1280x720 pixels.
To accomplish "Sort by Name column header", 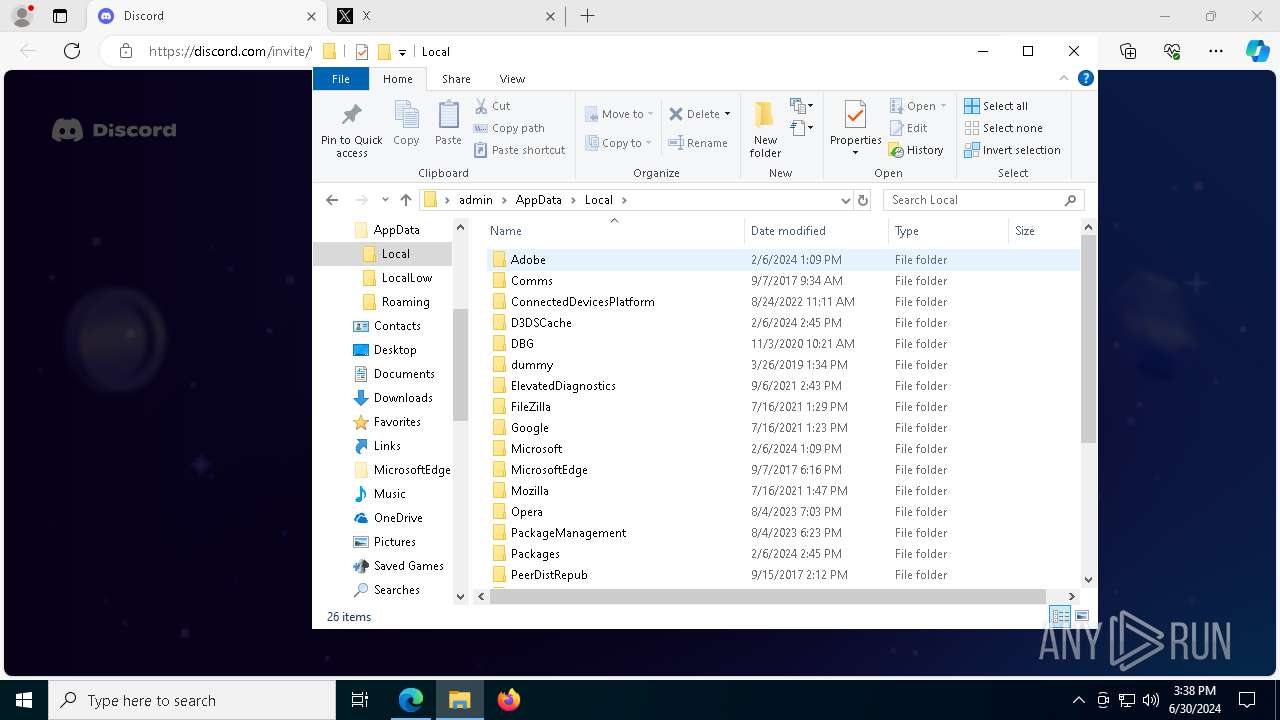I will pos(614,231).
